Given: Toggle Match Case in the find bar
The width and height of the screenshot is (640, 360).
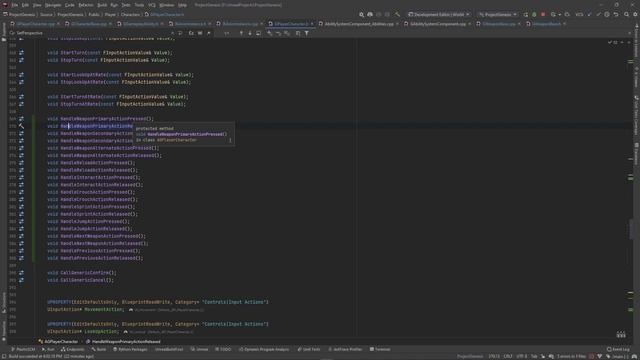Looking at the screenshot, I should (191, 33).
